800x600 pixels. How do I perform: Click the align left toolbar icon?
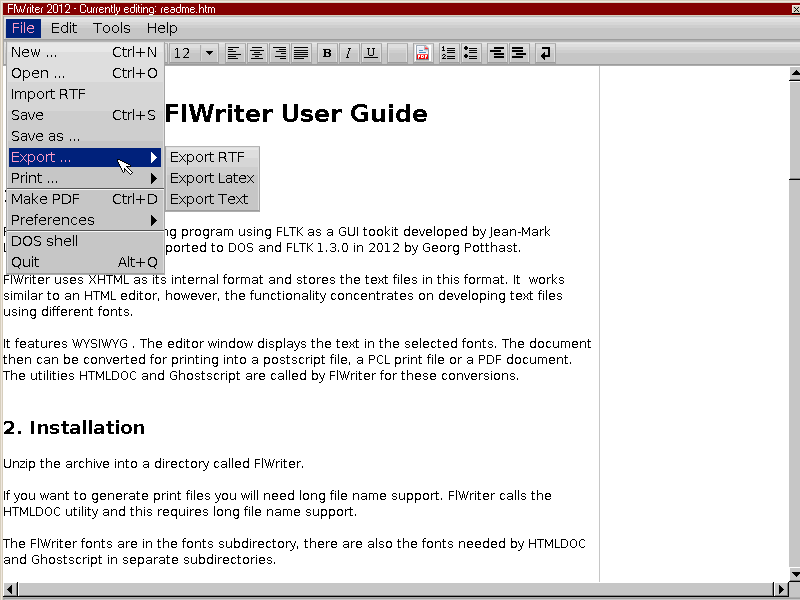pyautogui.click(x=235, y=53)
